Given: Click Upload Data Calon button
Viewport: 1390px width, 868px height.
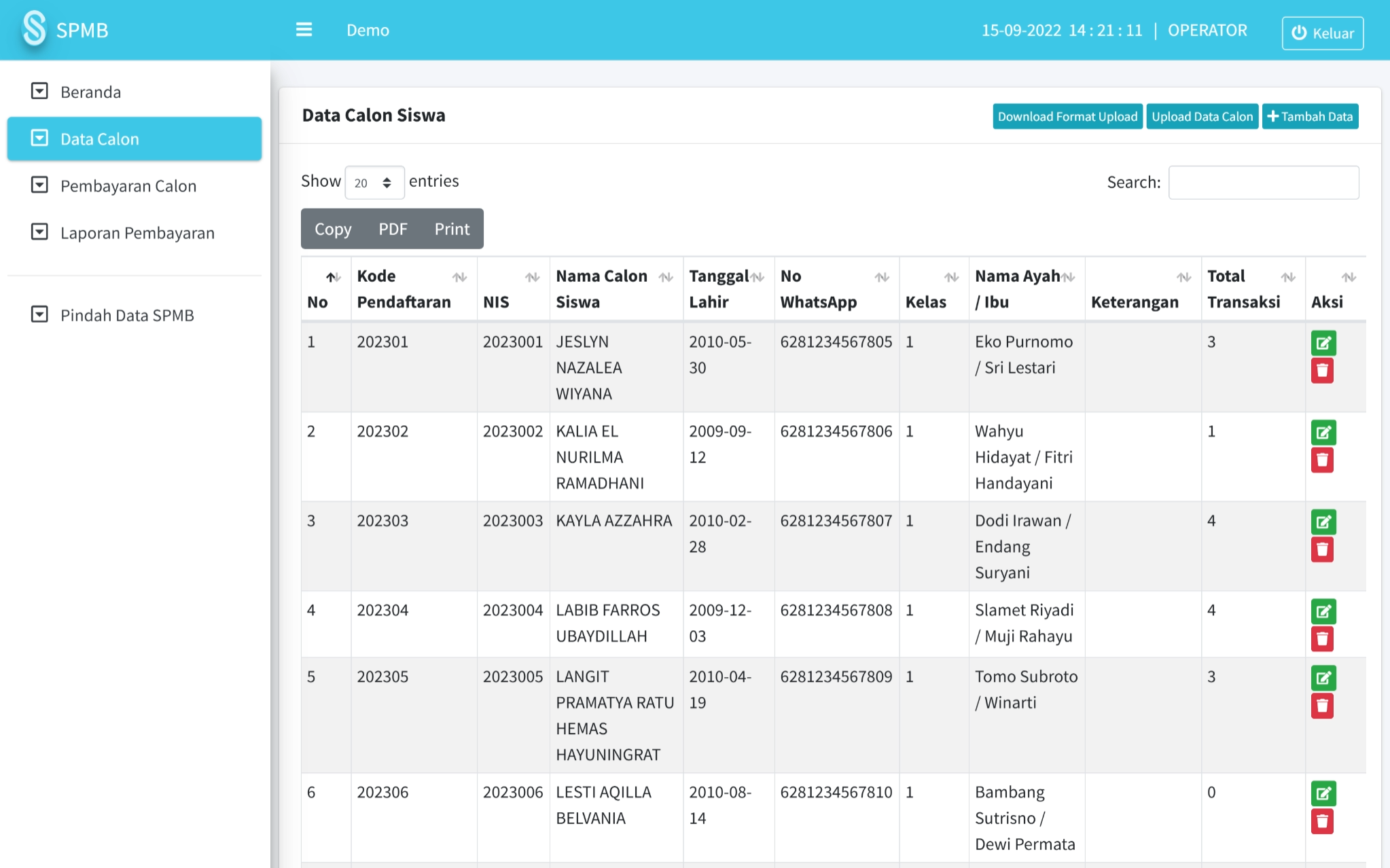Looking at the screenshot, I should pyautogui.click(x=1202, y=116).
